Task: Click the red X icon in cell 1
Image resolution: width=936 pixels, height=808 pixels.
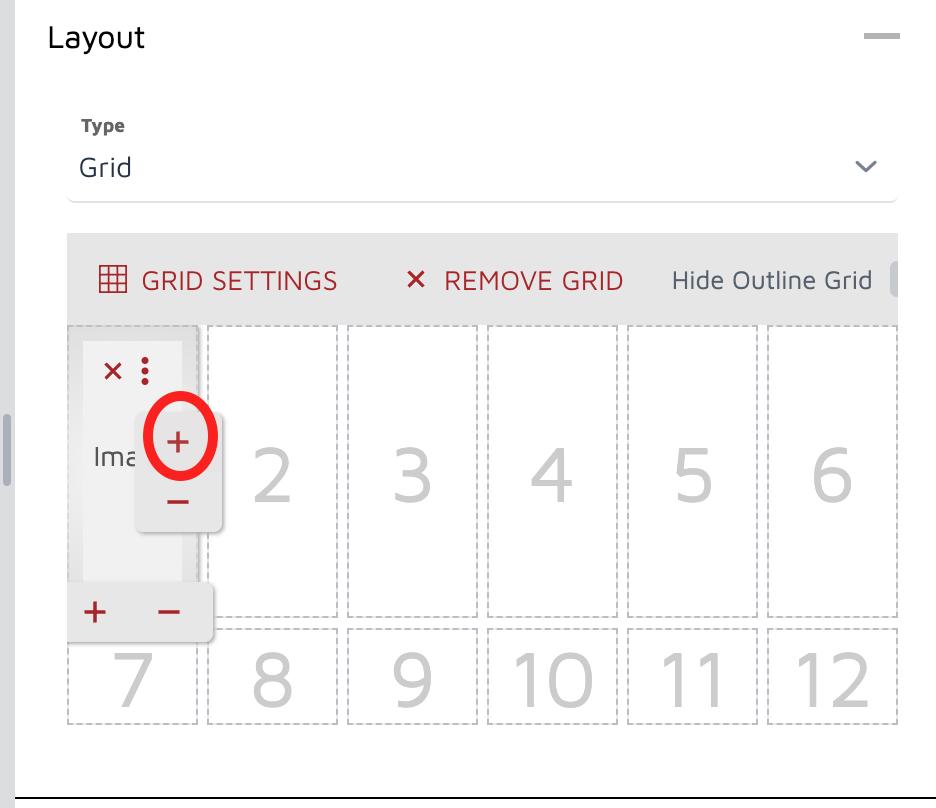Action: click(113, 372)
